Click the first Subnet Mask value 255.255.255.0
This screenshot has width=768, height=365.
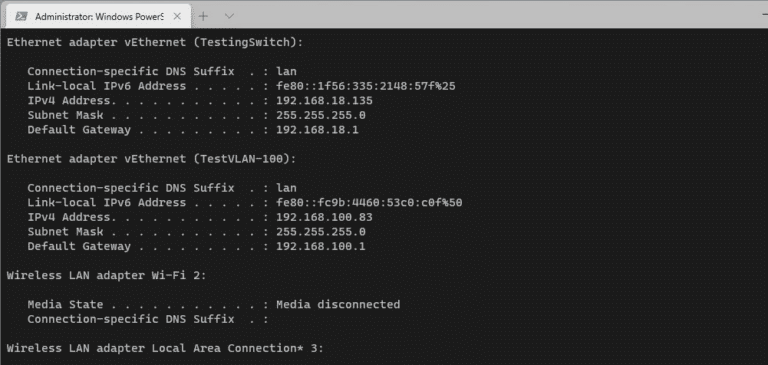[321, 116]
